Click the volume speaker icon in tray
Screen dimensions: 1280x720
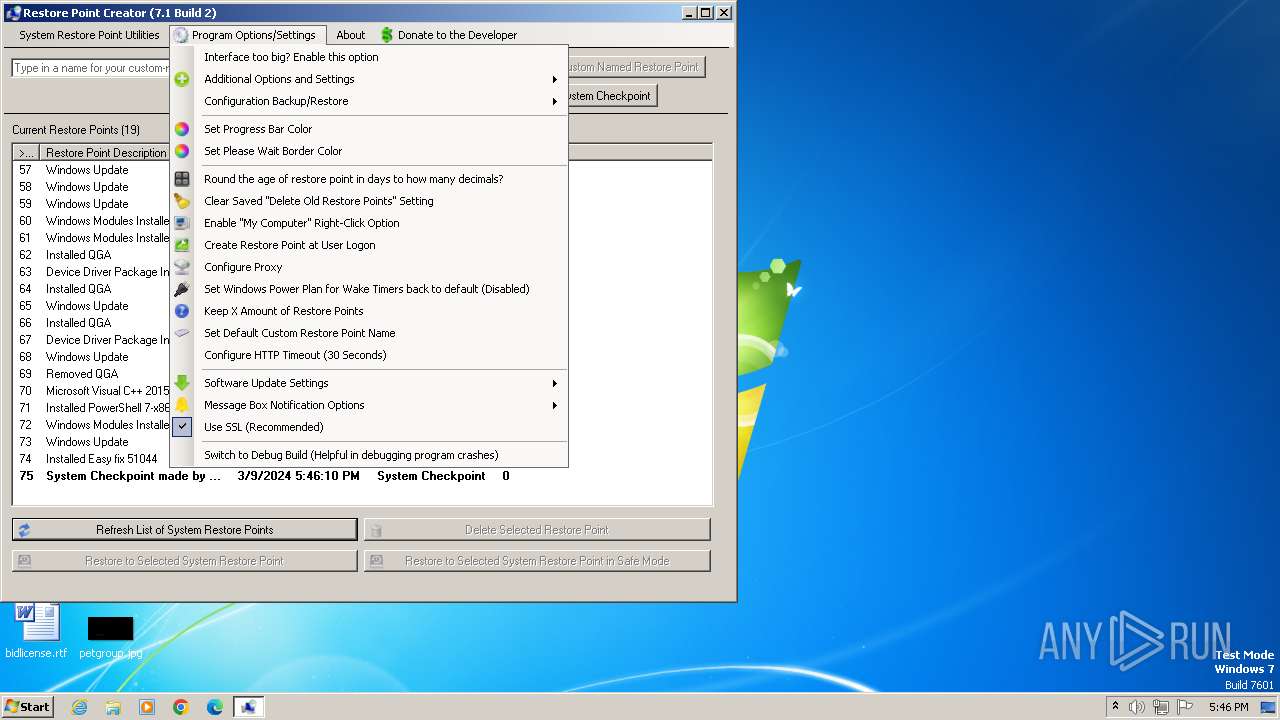(1137, 707)
